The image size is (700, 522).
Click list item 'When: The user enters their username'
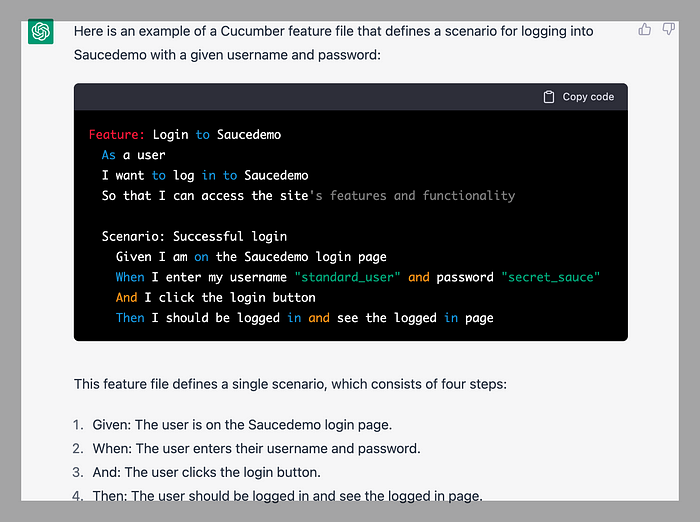point(256,448)
